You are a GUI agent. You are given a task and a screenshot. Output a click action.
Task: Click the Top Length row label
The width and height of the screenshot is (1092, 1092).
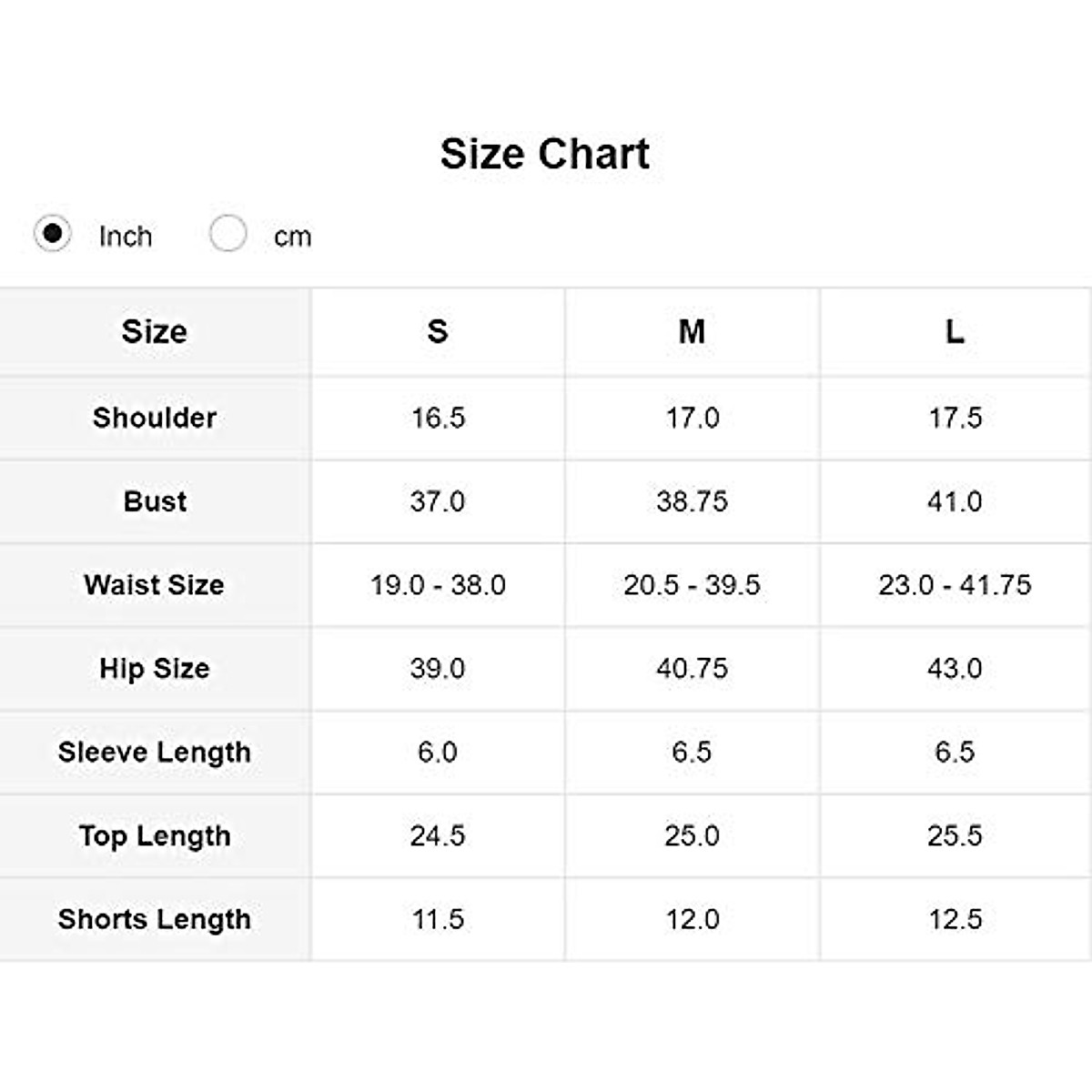pos(155,836)
